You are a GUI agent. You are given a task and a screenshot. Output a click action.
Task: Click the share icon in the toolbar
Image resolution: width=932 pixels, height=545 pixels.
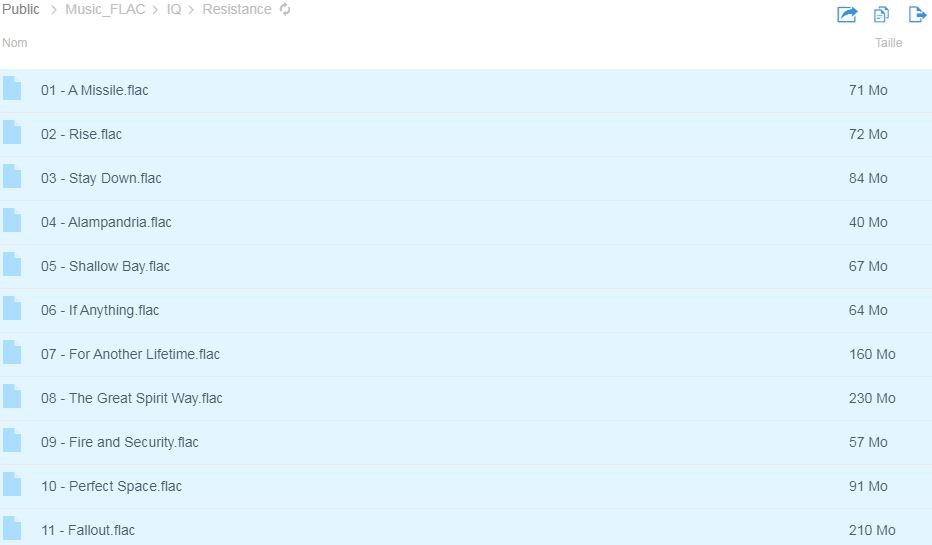pos(847,14)
